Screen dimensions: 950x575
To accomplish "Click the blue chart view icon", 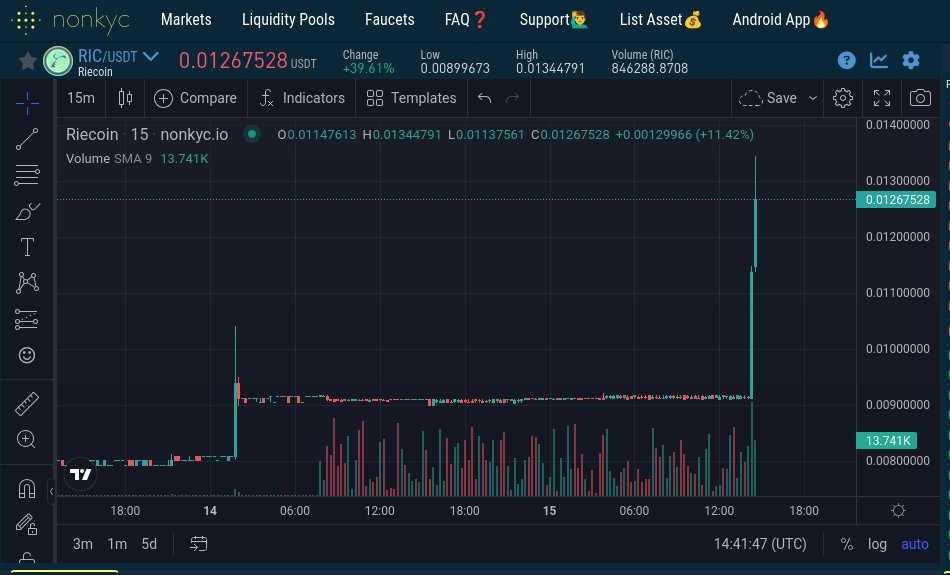I will (879, 60).
